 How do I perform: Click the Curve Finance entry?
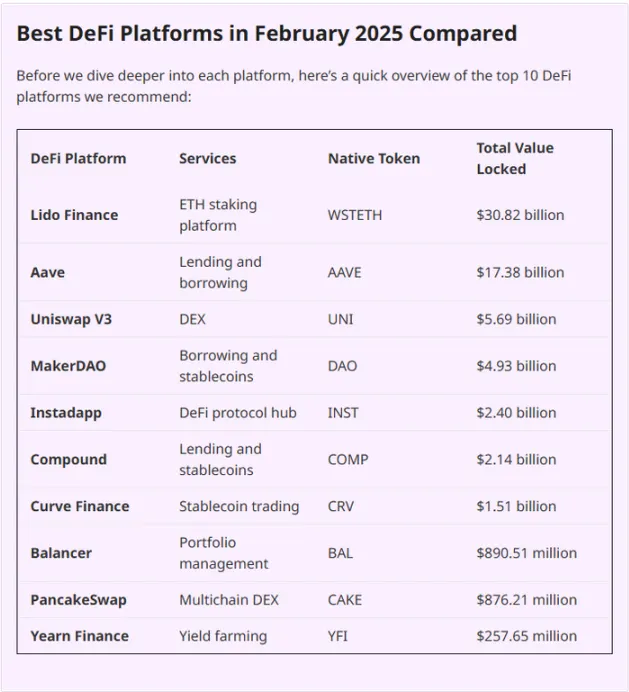tap(79, 506)
